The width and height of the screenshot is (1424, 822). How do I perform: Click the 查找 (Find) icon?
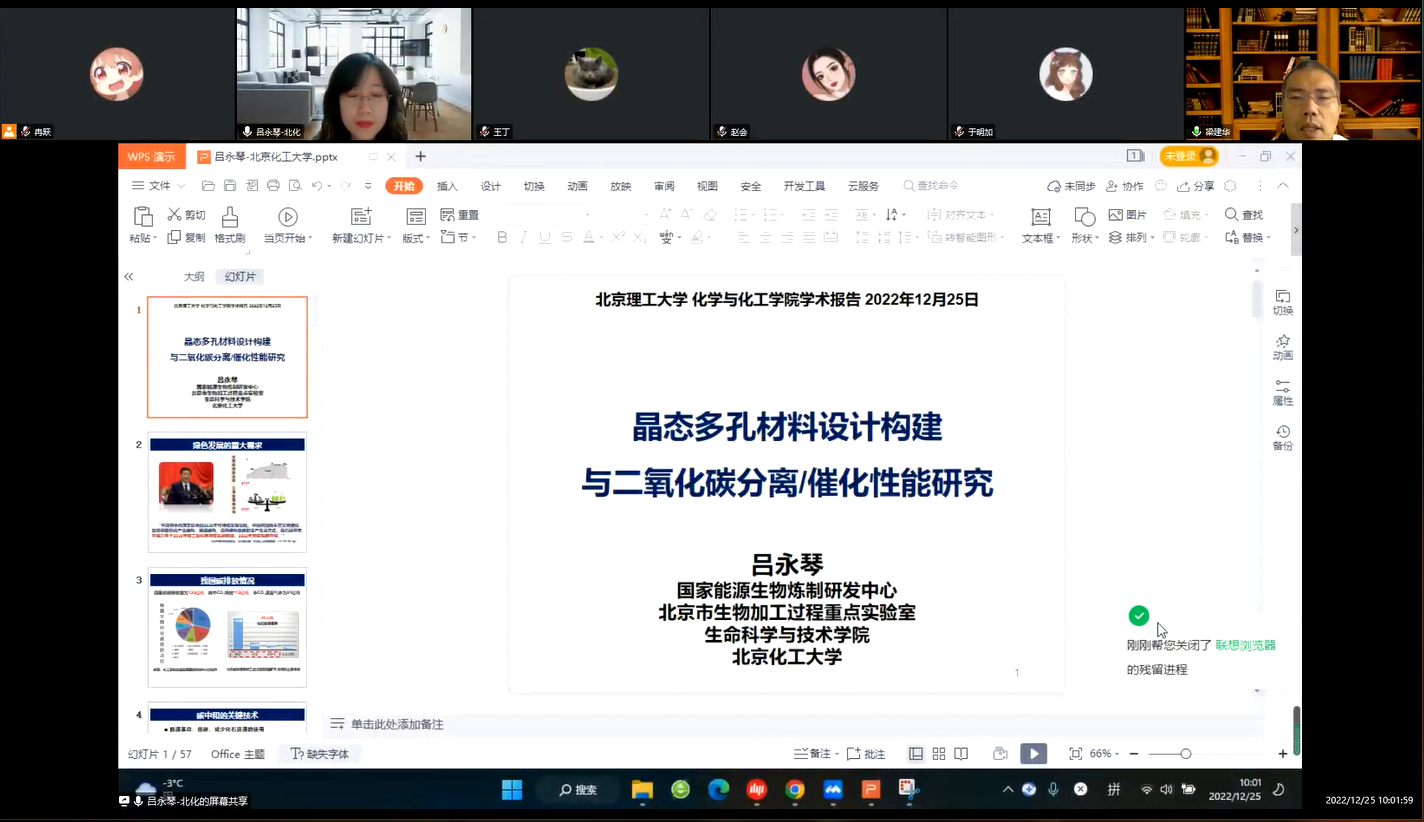click(x=1243, y=214)
